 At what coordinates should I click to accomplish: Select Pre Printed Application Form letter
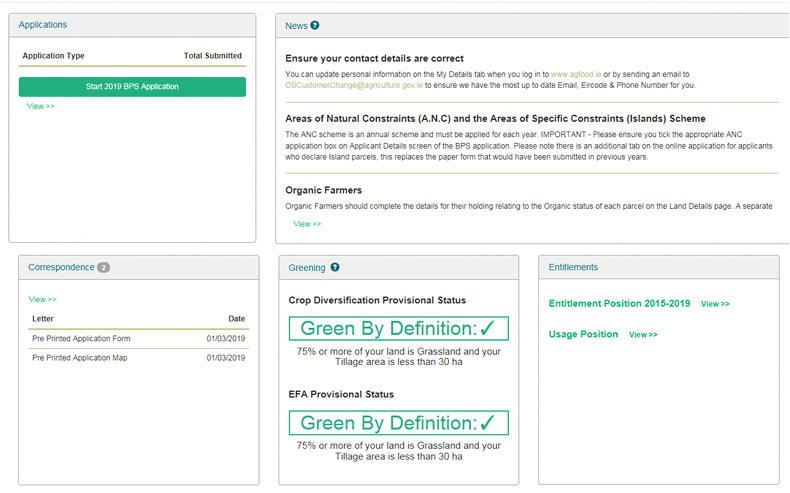pos(82,339)
